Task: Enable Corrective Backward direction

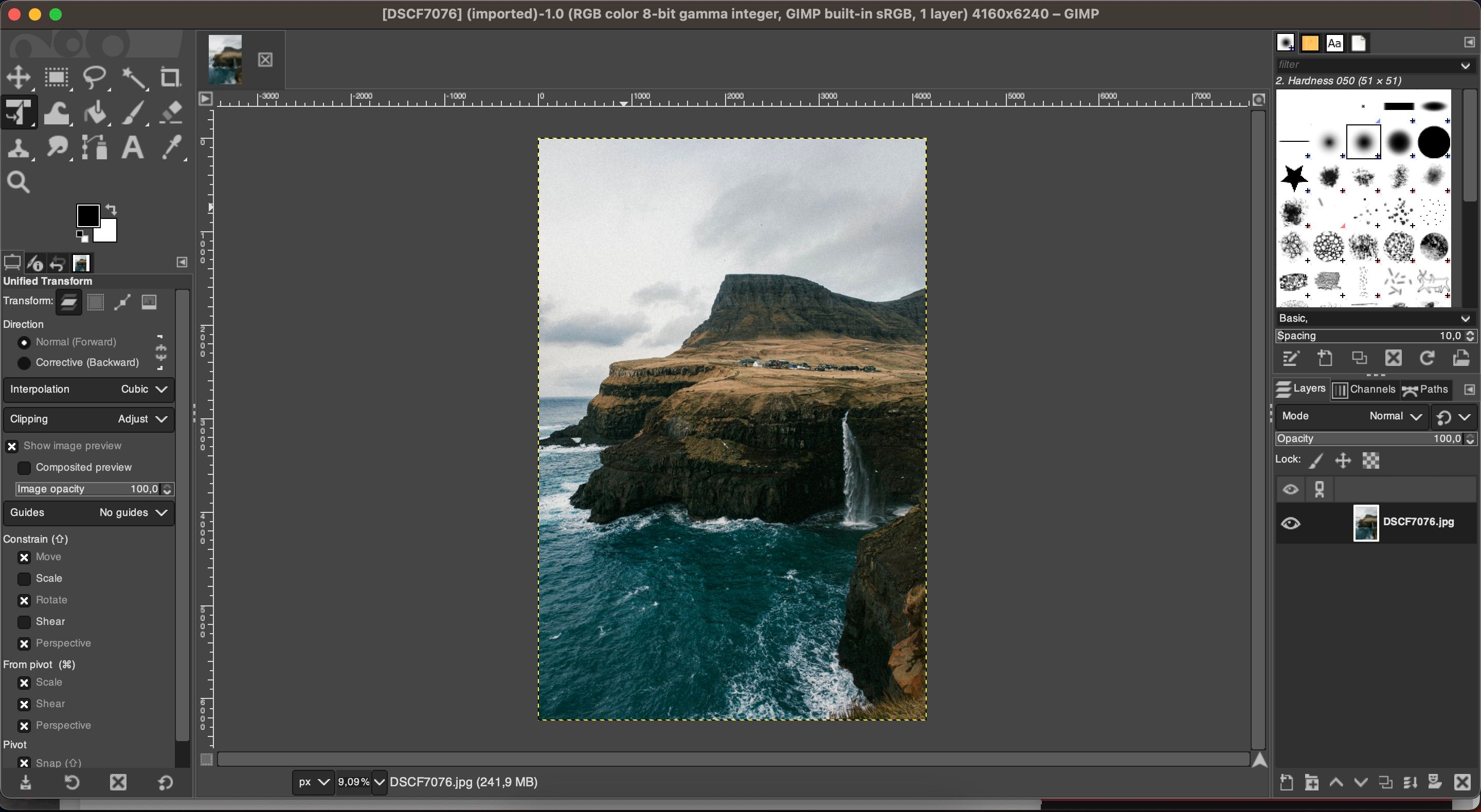Action: pyautogui.click(x=24, y=362)
